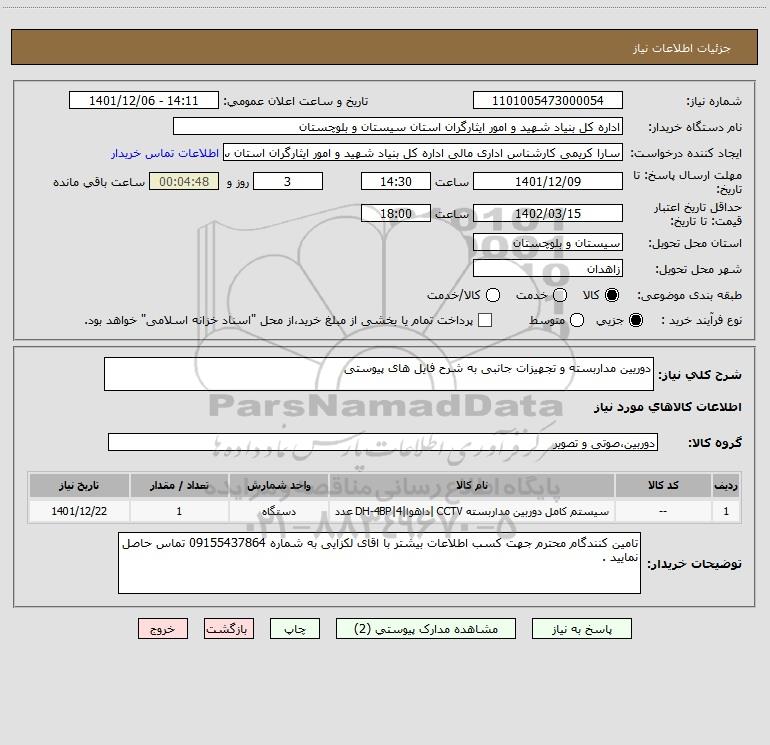Screen dimensions: 770x745
Task: Click the شرح کلی نیاز description box
Action: [x=379, y=374]
